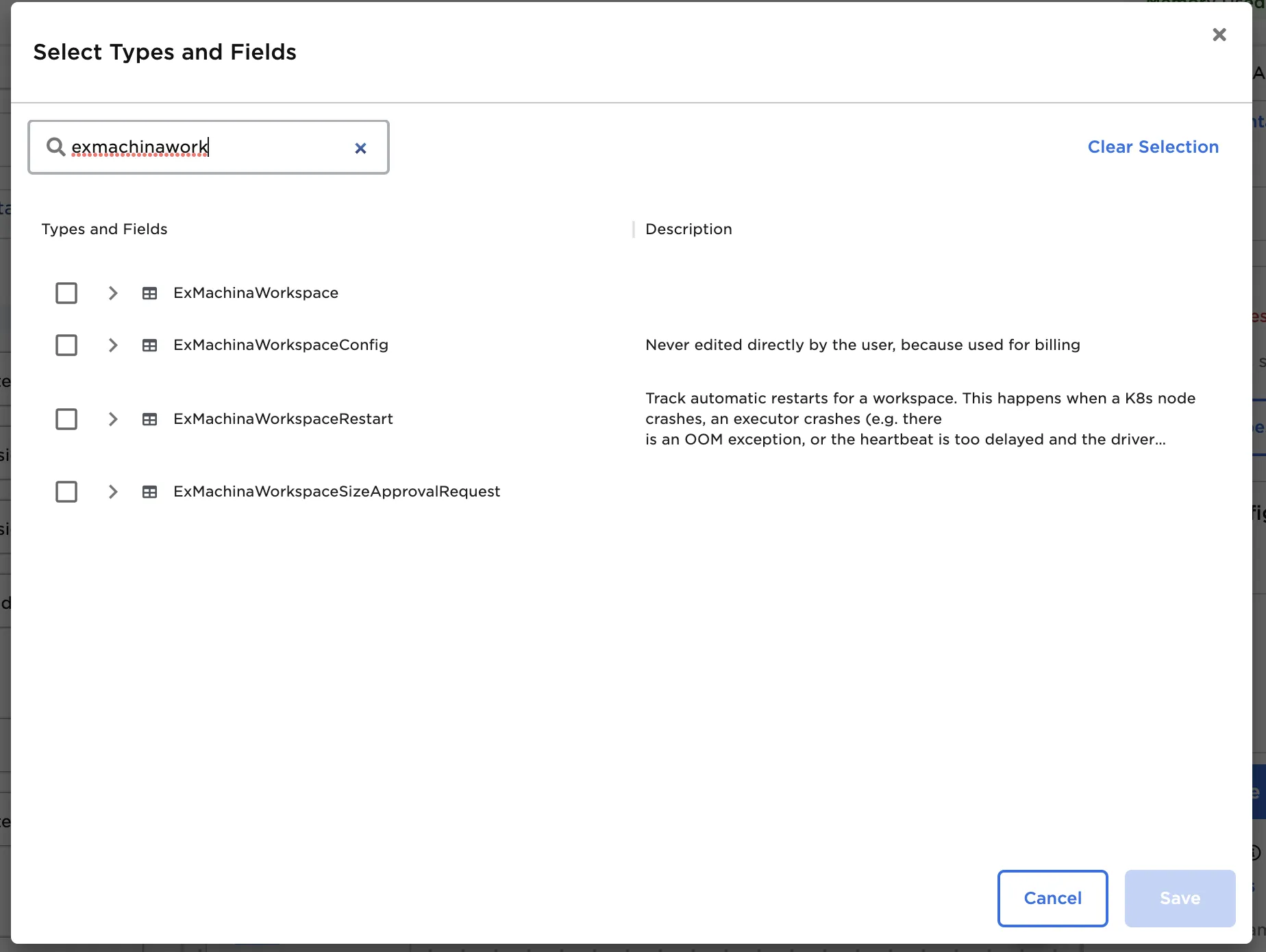Click the Description column header
The height and width of the screenshot is (952, 1266).
(688, 229)
